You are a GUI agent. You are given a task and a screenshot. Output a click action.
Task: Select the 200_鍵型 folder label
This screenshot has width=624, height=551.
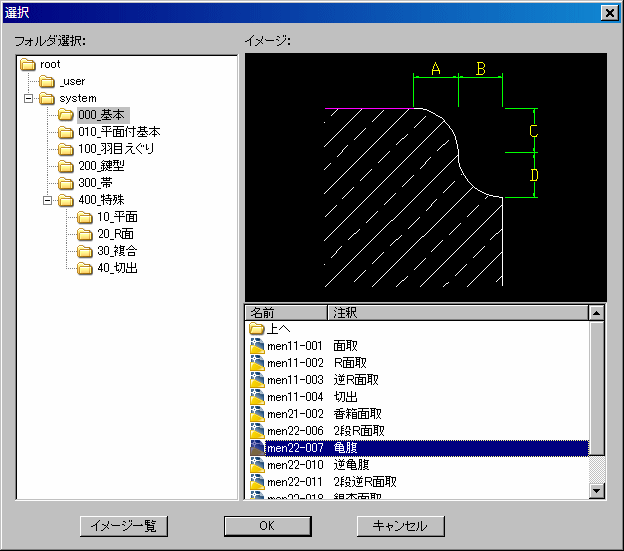[101, 166]
